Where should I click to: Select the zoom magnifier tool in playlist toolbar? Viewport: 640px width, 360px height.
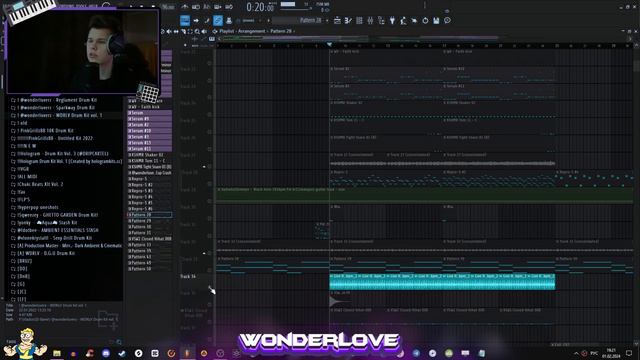[197, 31]
